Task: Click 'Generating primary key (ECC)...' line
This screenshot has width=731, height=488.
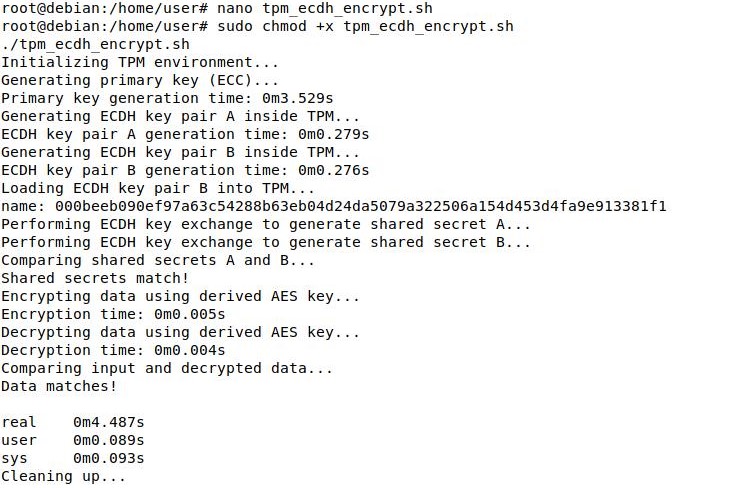Action: (x=139, y=80)
